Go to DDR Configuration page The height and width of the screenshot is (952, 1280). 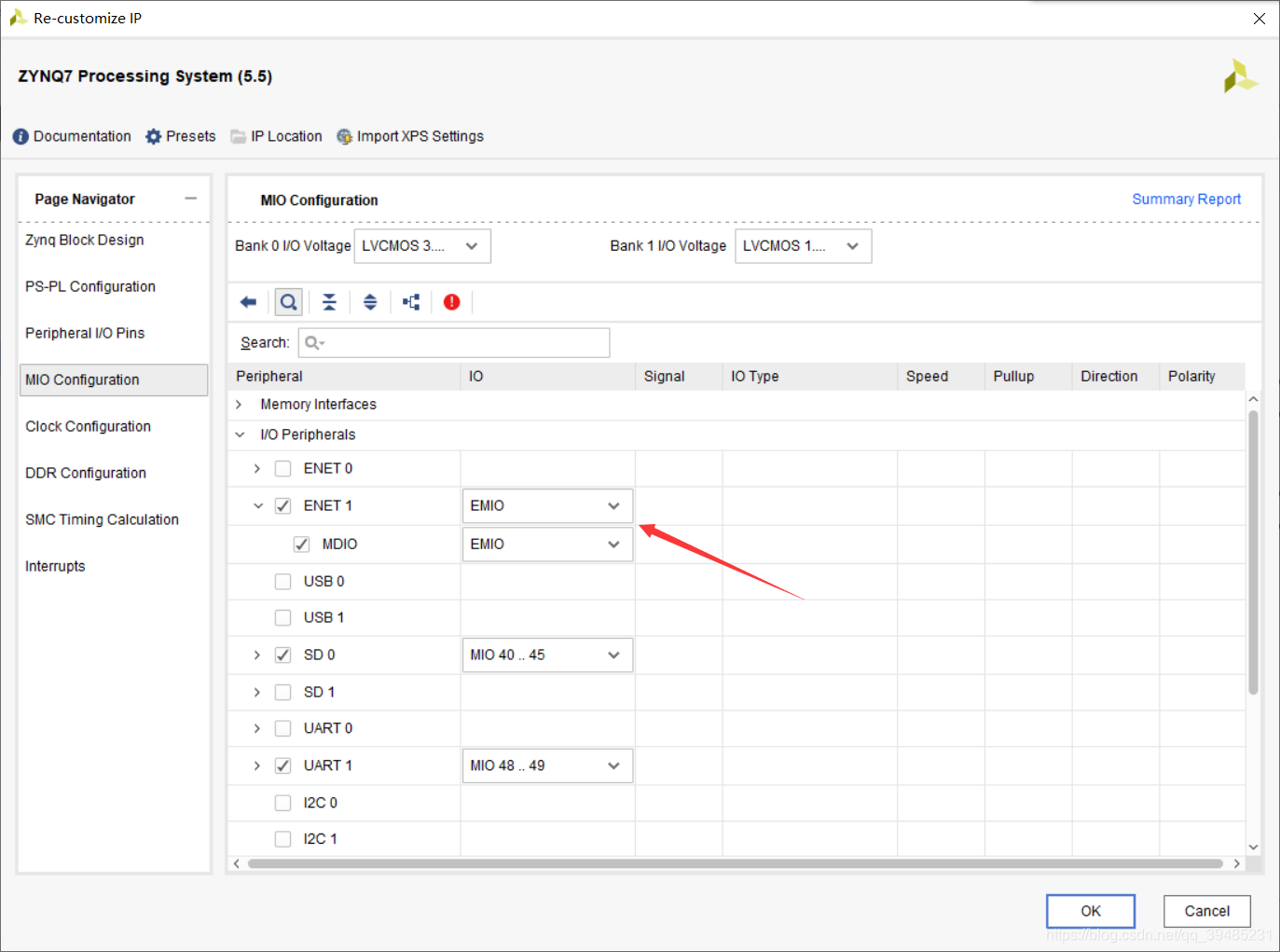point(86,474)
